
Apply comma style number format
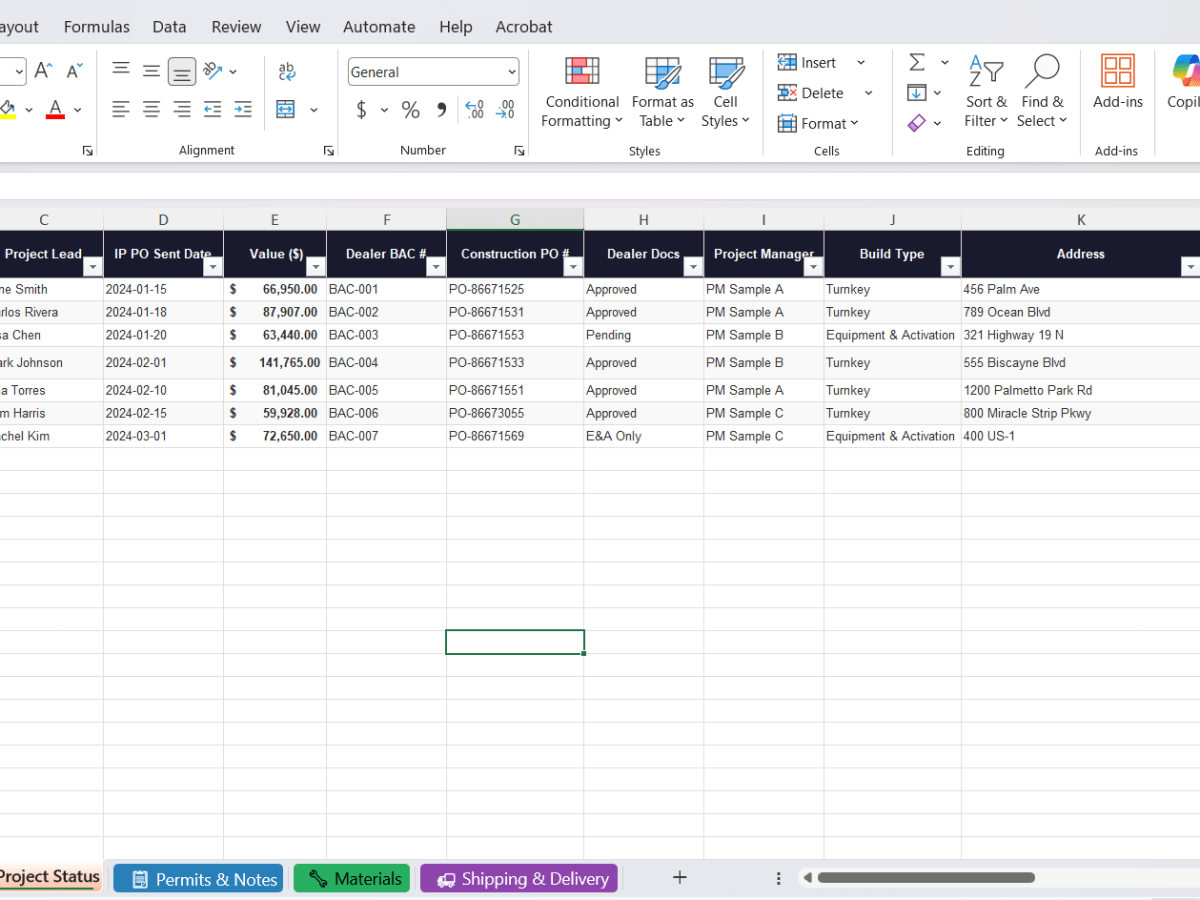tap(440, 110)
